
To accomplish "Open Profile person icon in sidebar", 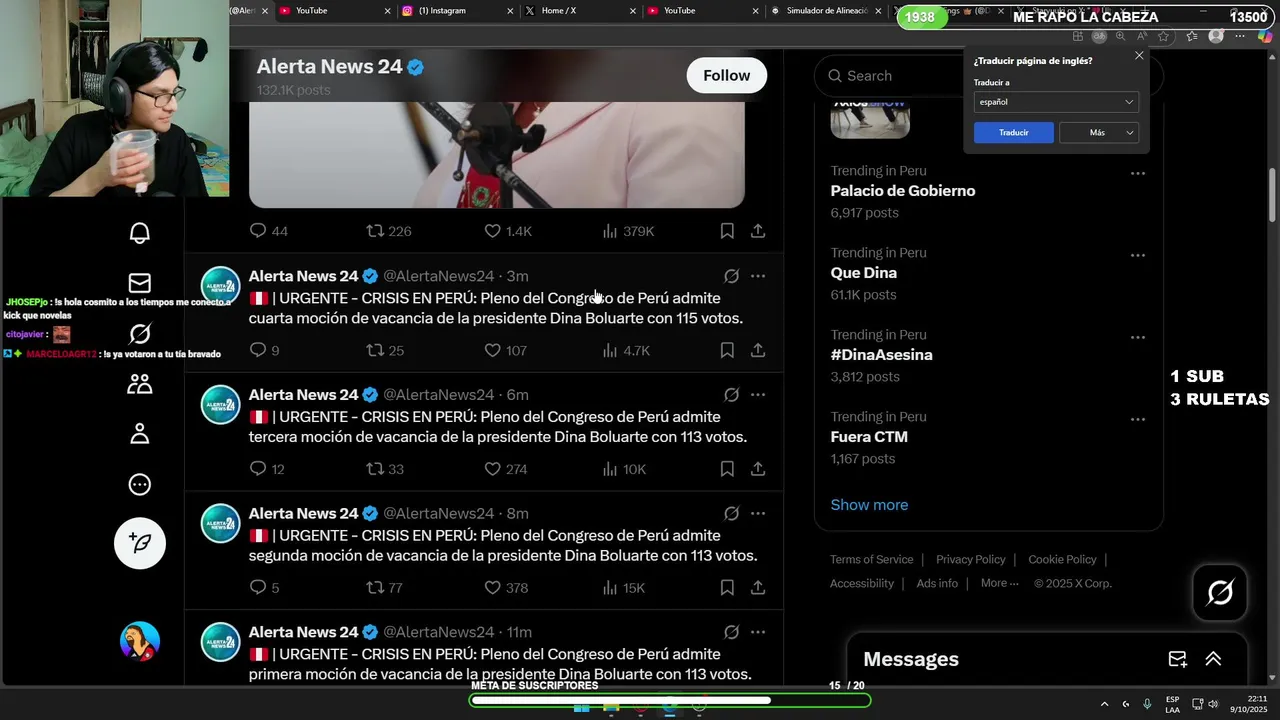I will coord(140,434).
